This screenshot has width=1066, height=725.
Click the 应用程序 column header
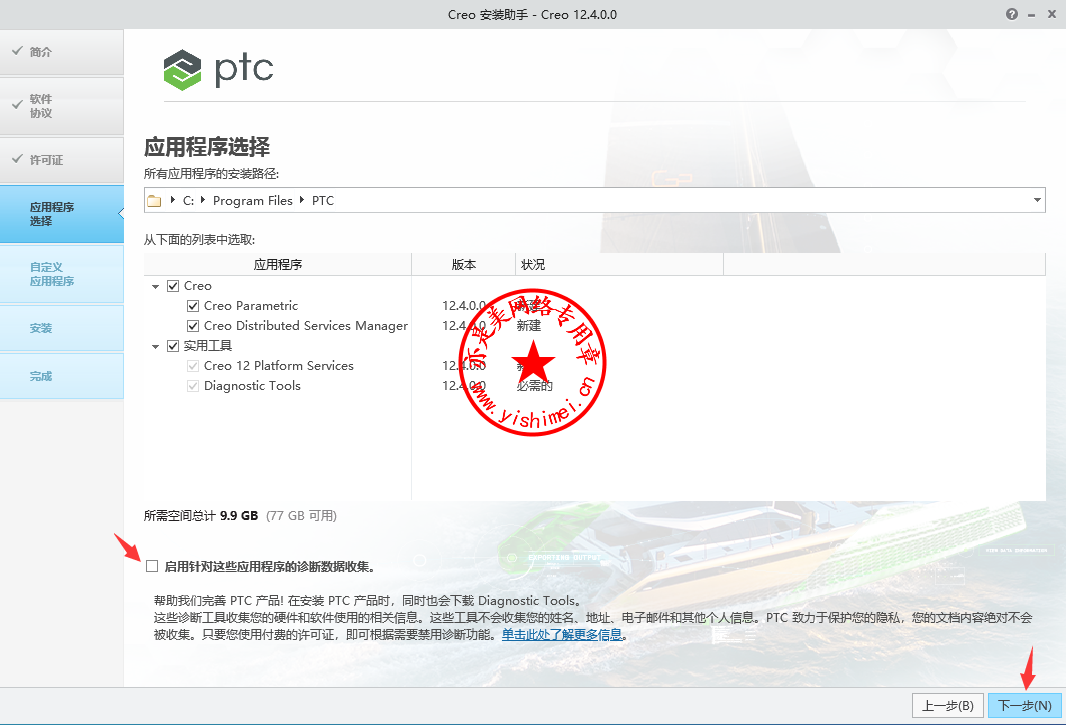(x=277, y=265)
